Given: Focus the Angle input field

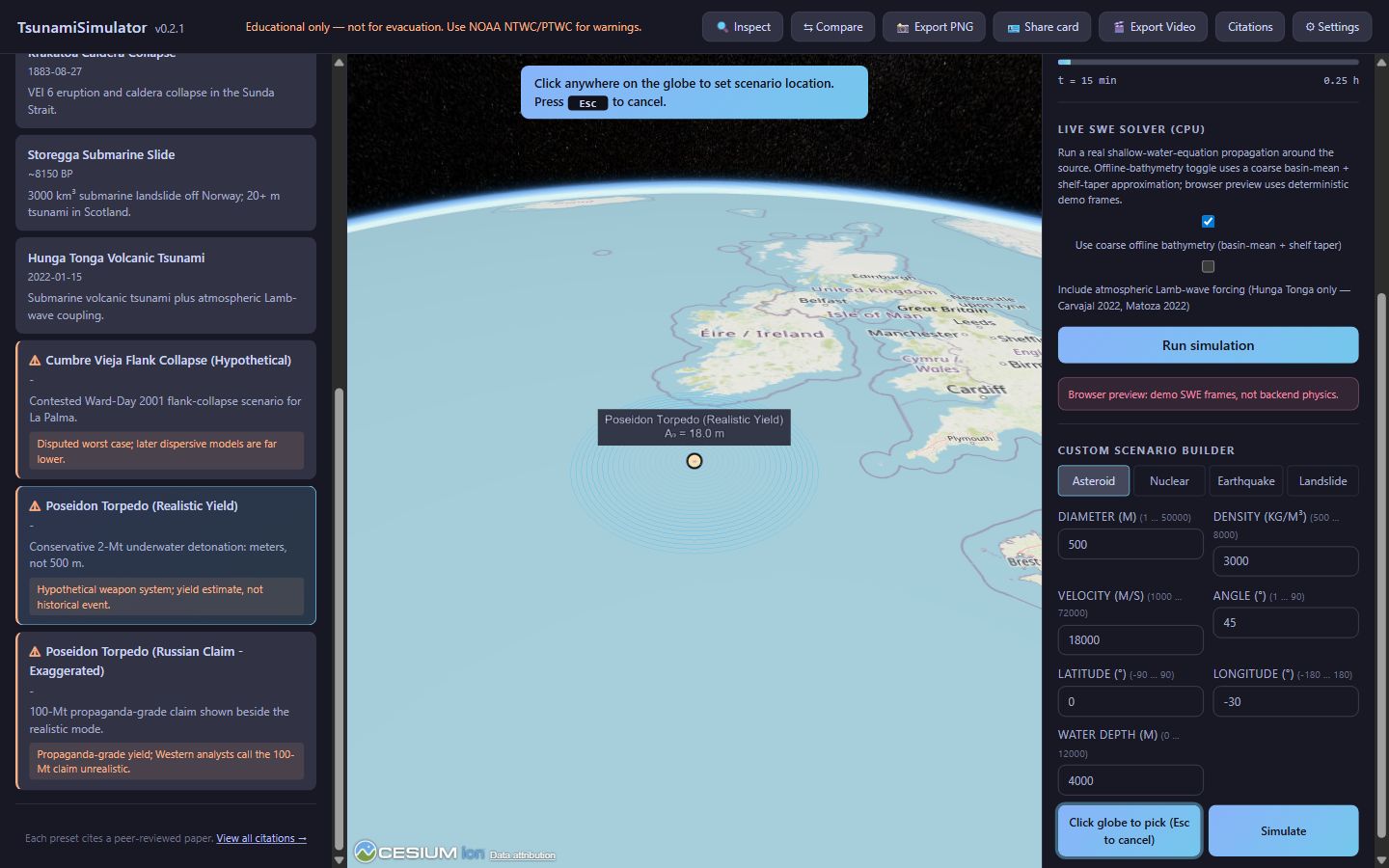Looking at the screenshot, I should coord(1286,623).
